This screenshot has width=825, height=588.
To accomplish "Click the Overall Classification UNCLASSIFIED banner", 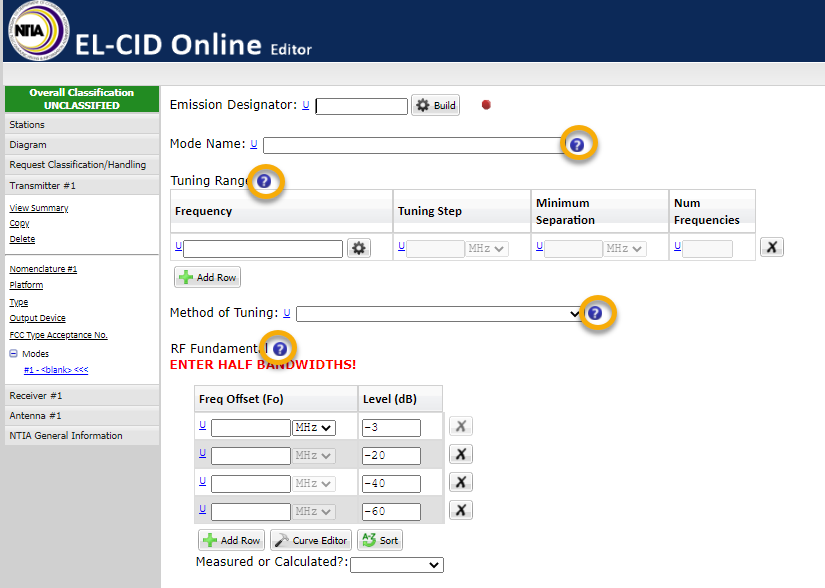I will click(82, 99).
